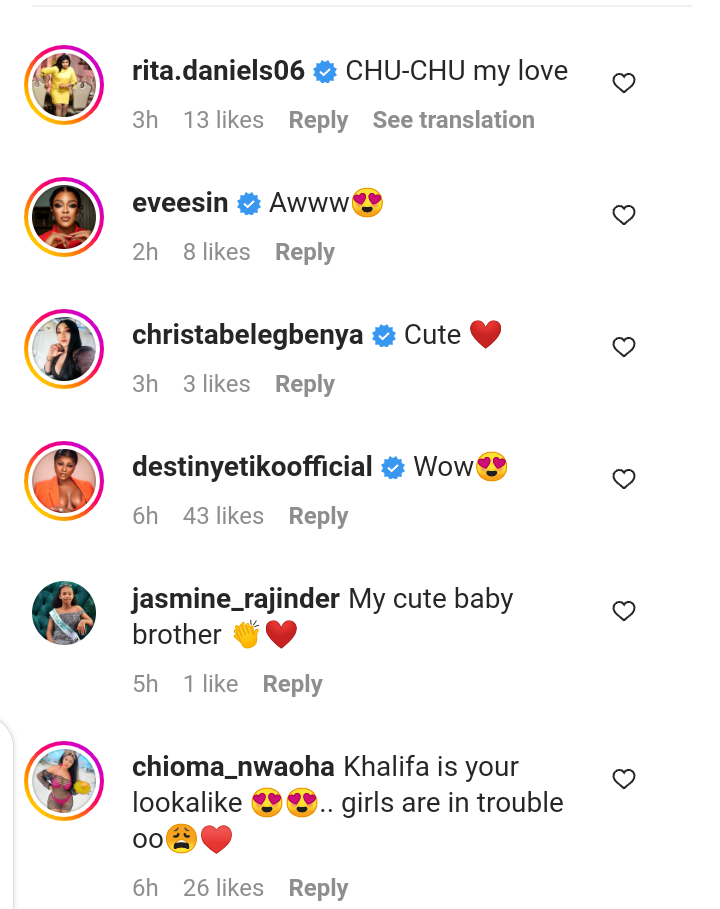Open christabelegbenya's profile avatar
Viewport: 720px width, 909px height.
pos(64,349)
